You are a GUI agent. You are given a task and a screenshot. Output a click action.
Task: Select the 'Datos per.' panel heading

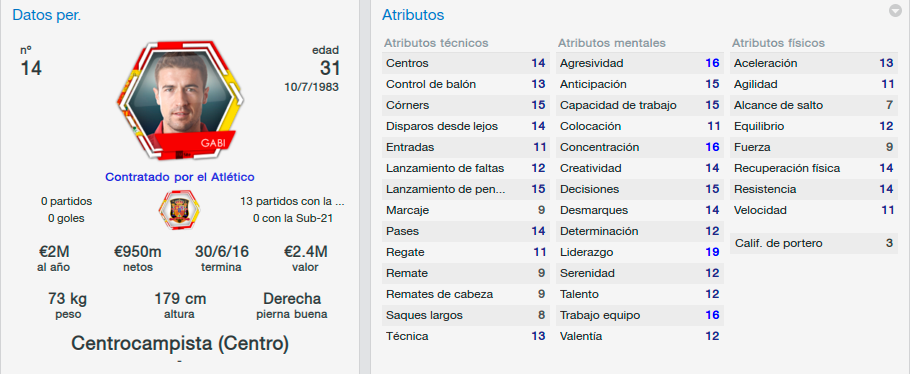coord(46,16)
